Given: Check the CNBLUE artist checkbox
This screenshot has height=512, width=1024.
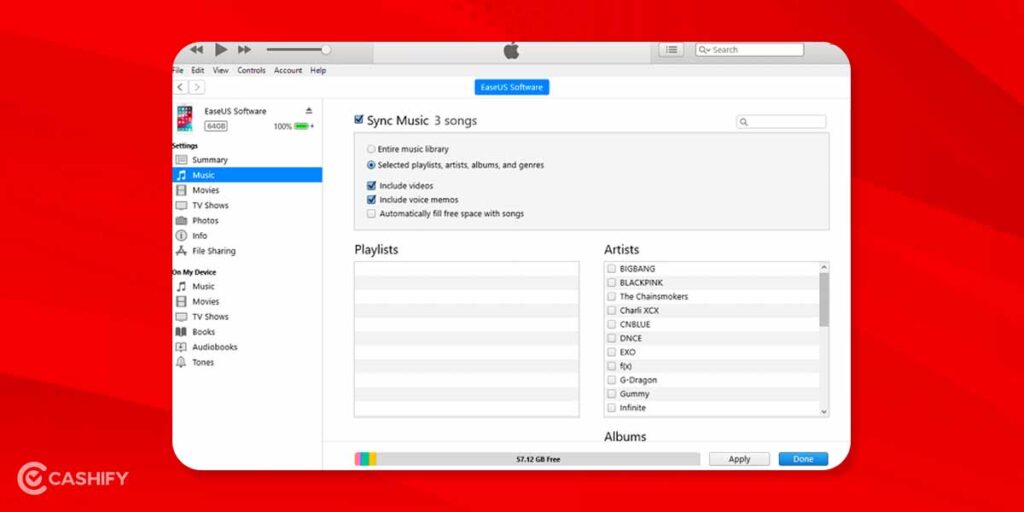Looking at the screenshot, I should [x=611, y=325].
